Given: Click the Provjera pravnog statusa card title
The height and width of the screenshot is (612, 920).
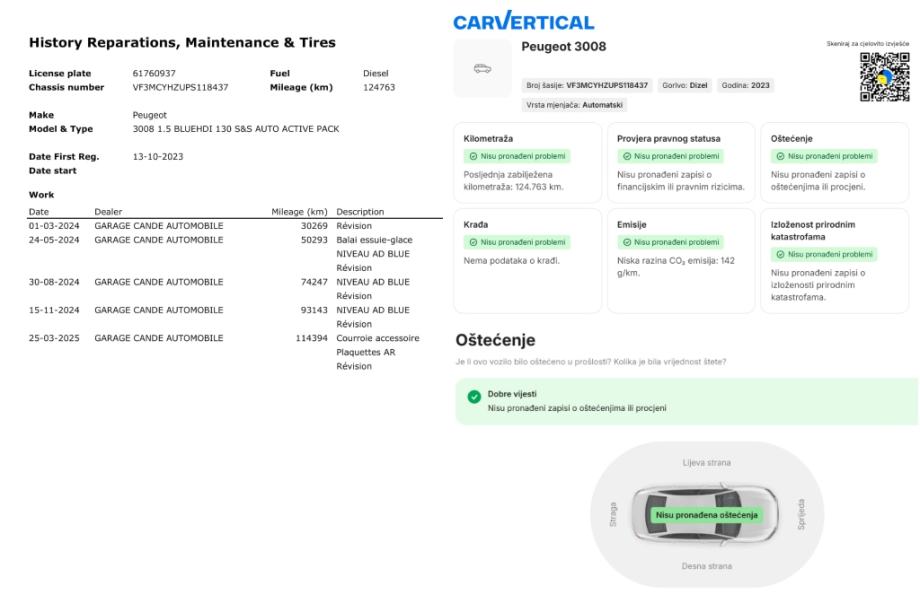Looking at the screenshot, I should coord(668,138).
